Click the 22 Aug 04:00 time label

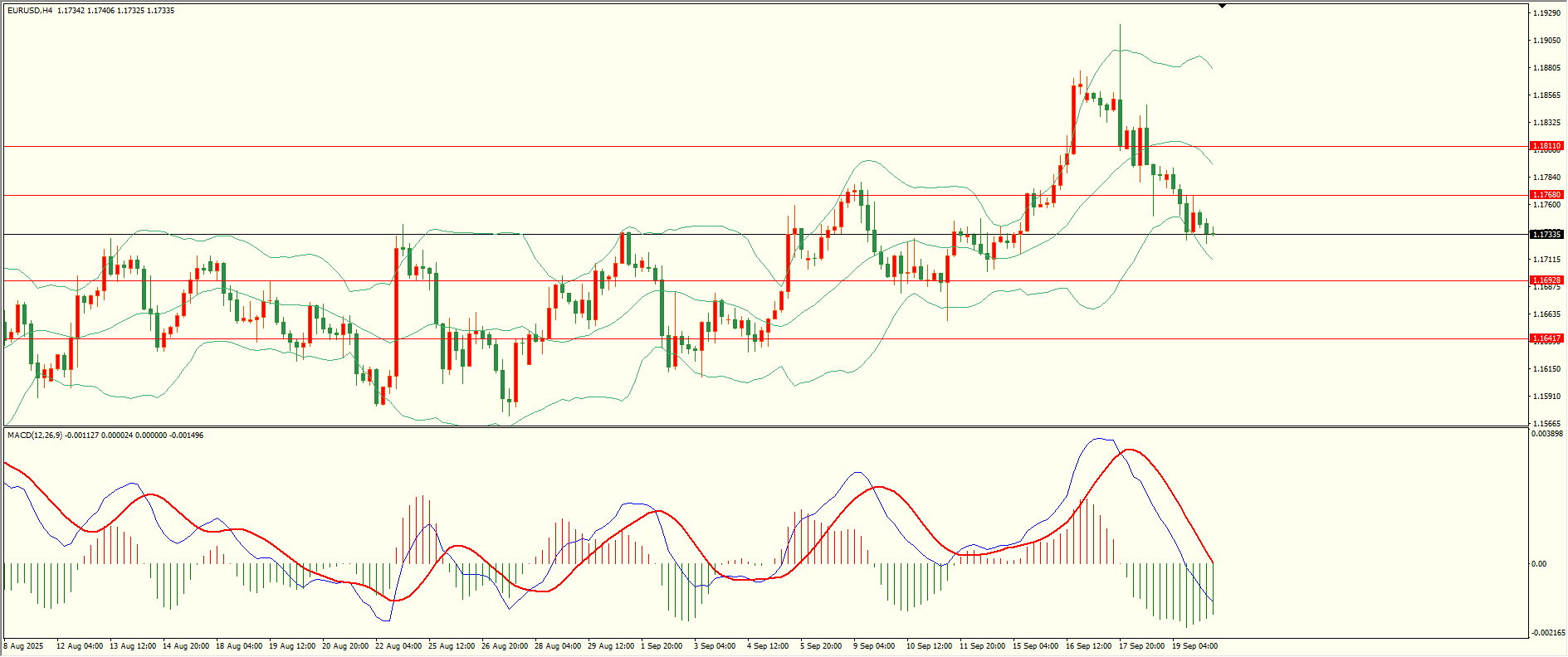pyautogui.click(x=398, y=646)
